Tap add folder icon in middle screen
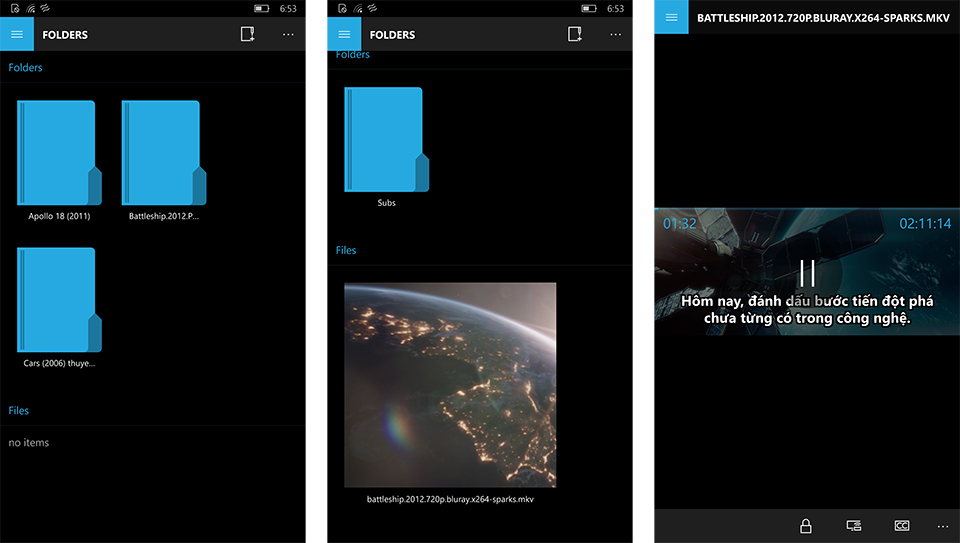 tap(575, 34)
